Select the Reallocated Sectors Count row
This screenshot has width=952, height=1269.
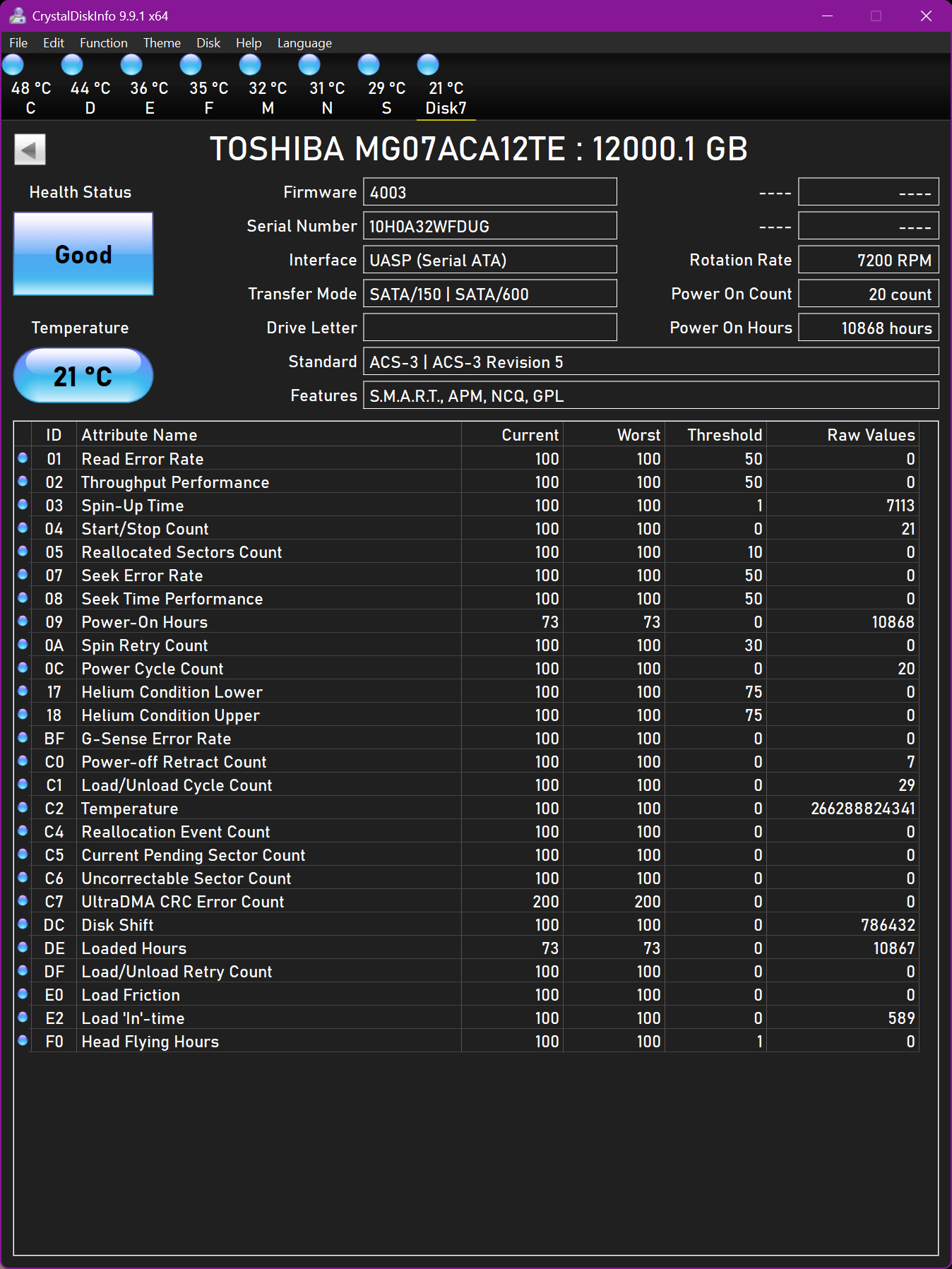(x=467, y=552)
